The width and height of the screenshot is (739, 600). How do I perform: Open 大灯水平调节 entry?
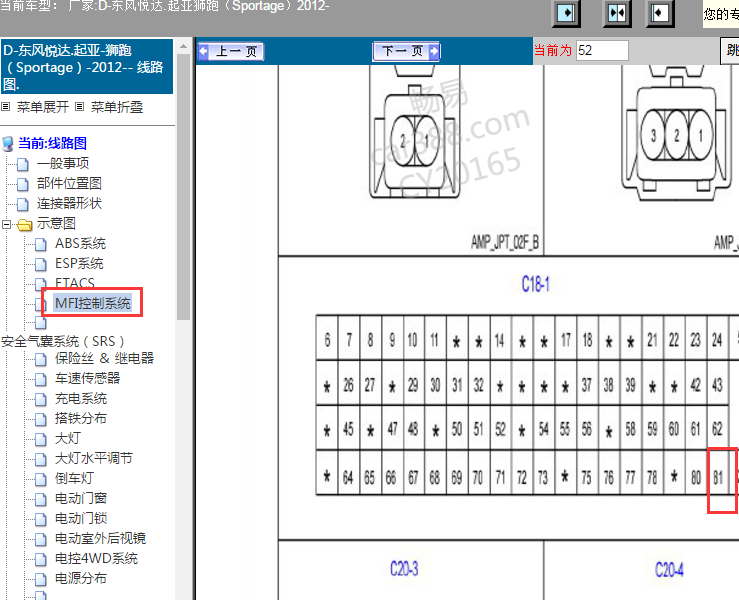(94, 458)
